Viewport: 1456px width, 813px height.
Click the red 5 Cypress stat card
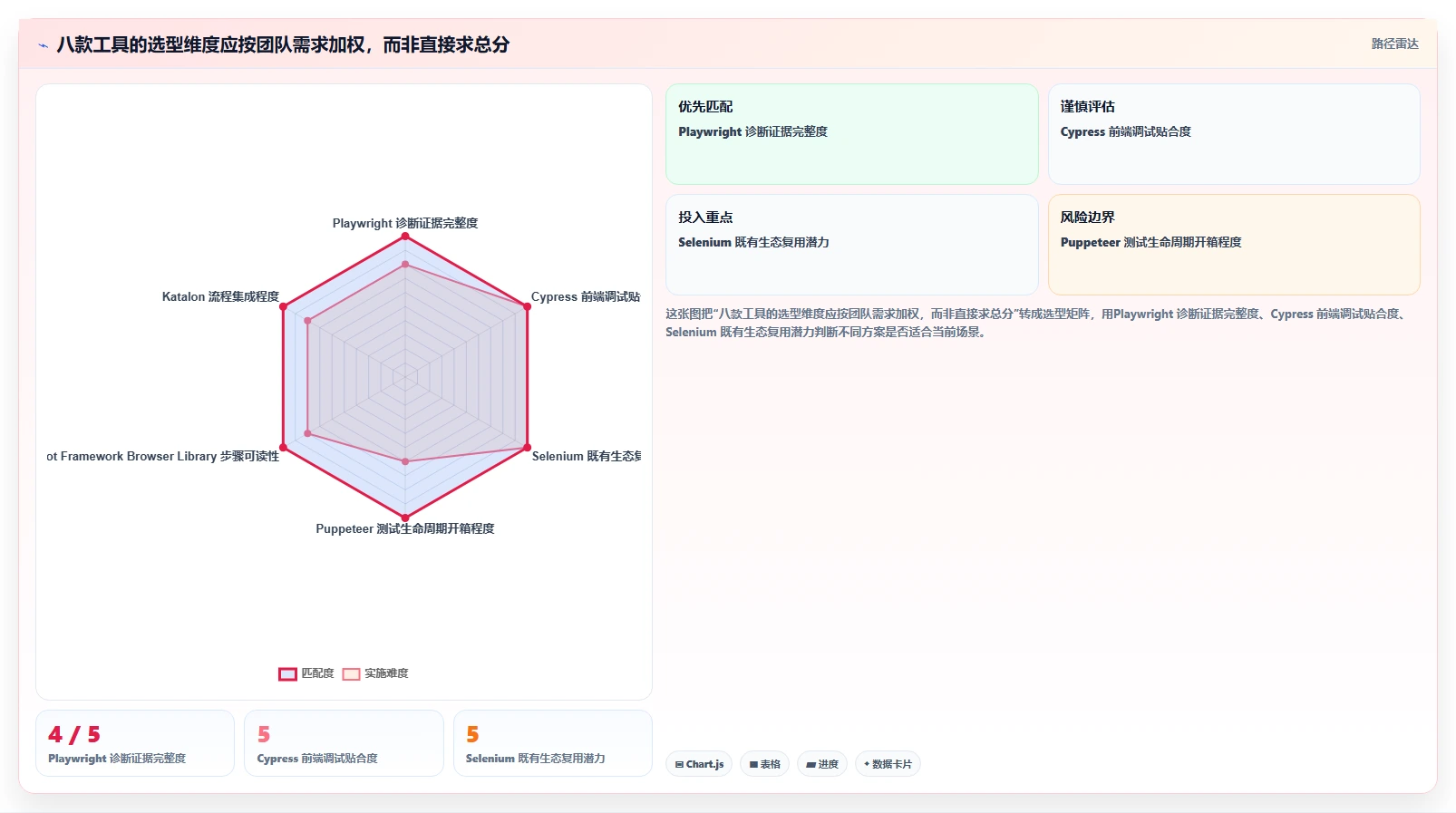(x=344, y=743)
